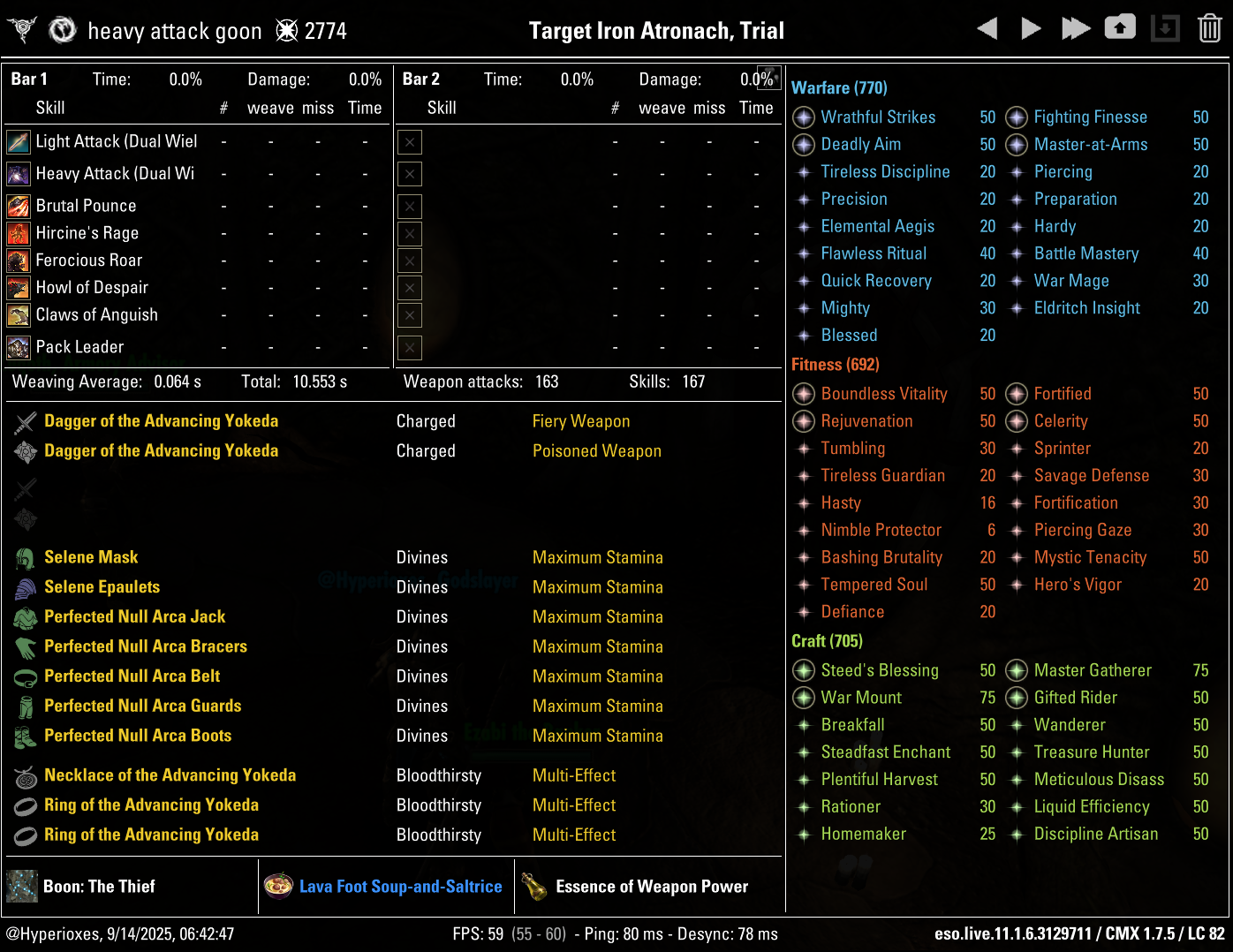Click the next fight navigation arrow
Viewport: 1233px width, 952px height.
[x=1031, y=27]
